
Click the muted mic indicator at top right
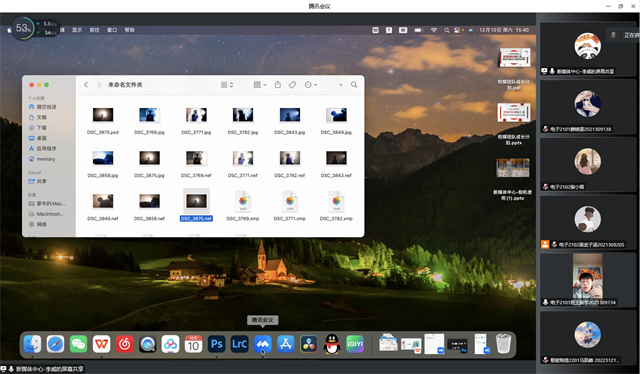[x=613, y=35]
